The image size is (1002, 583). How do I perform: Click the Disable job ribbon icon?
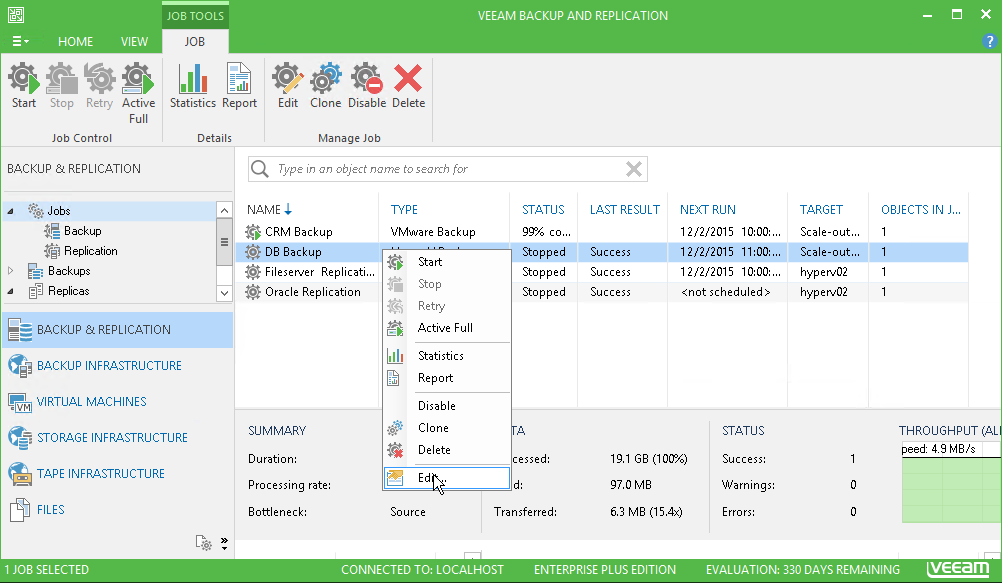367,86
